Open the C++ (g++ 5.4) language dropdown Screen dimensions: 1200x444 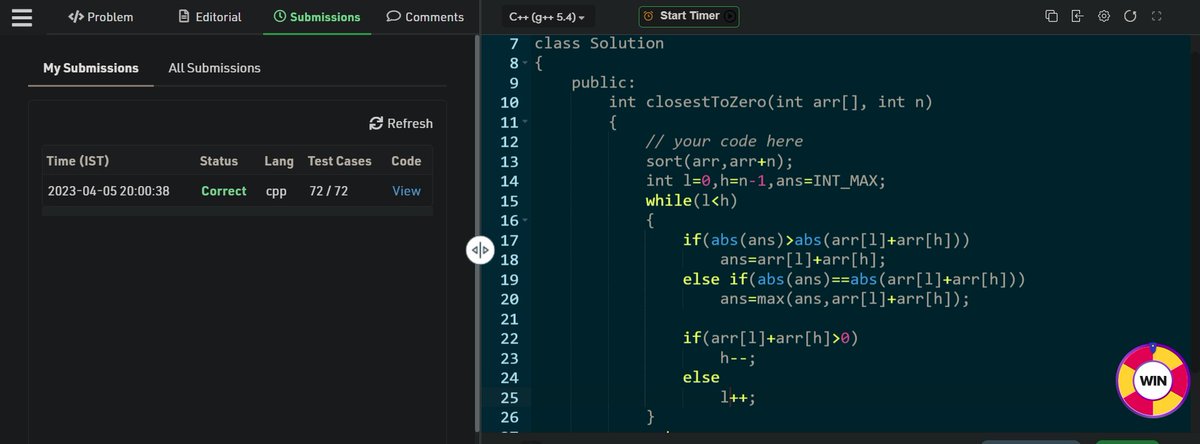tap(547, 17)
